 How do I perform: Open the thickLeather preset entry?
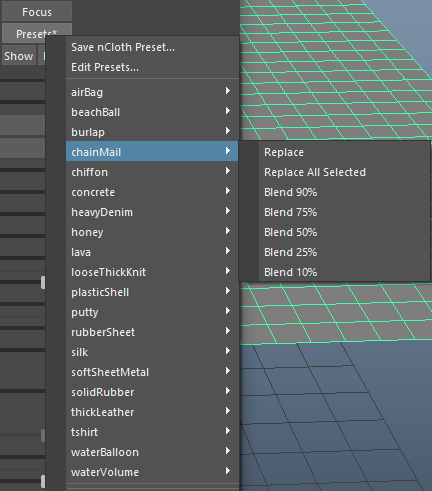pyautogui.click(x=152, y=412)
